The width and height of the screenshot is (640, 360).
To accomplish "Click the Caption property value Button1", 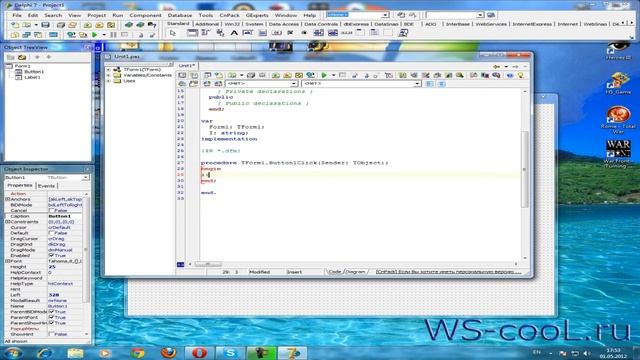I will (x=64, y=216).
